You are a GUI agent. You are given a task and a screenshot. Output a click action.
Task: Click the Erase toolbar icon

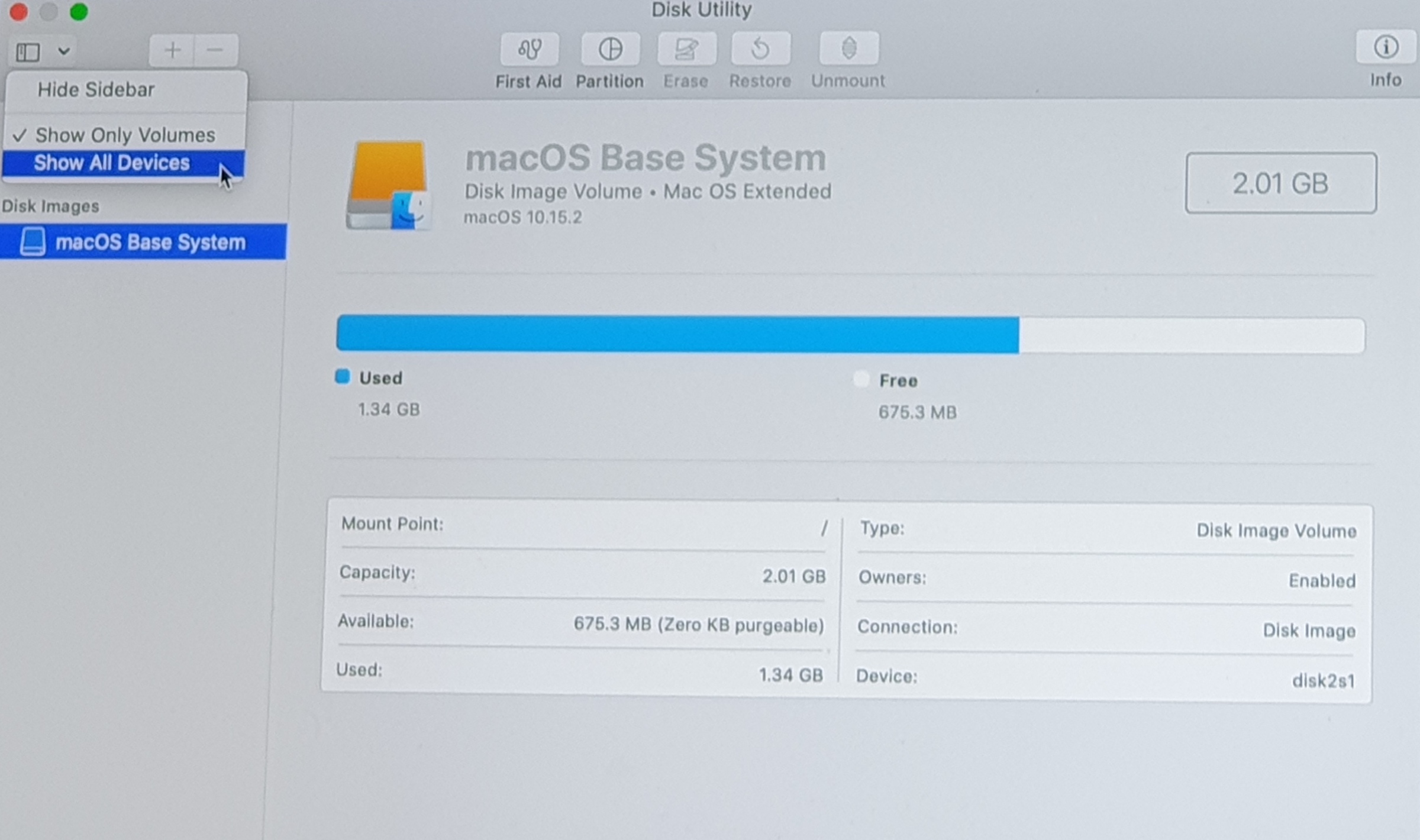[686, 49]
